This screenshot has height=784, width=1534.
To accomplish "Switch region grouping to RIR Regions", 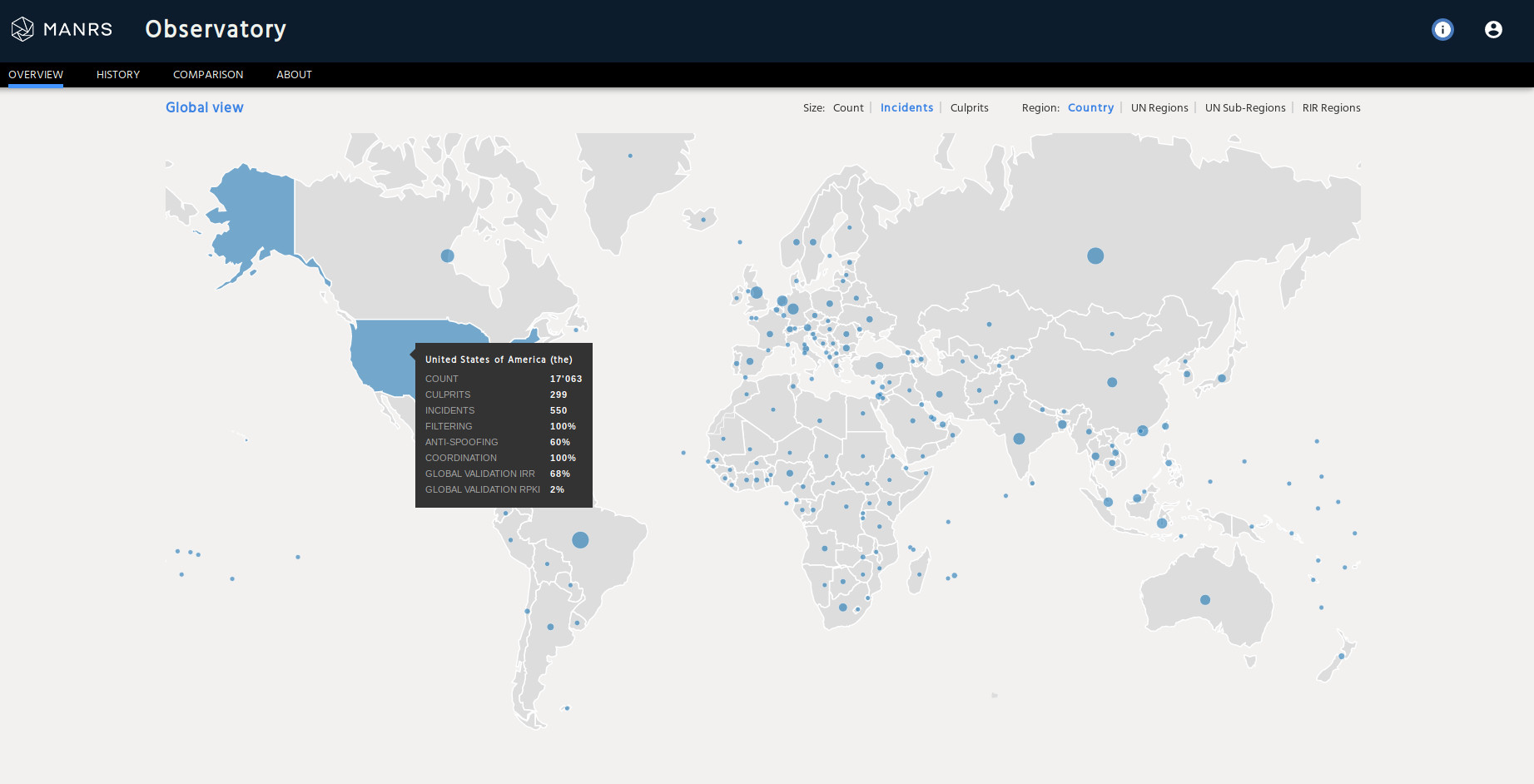I will 1331,108.
